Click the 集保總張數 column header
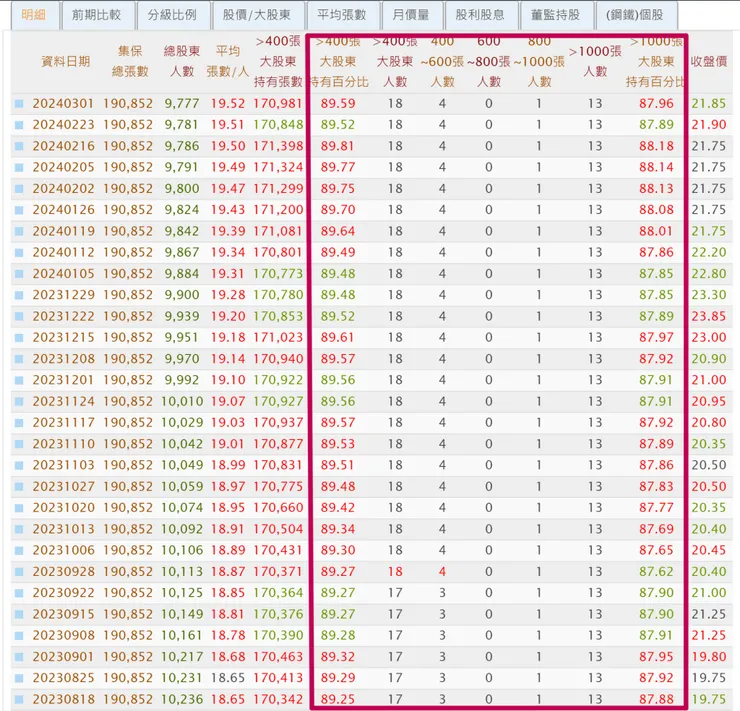Screen dimensions: 740x711 pyautogui.click(x=130, y=61)
